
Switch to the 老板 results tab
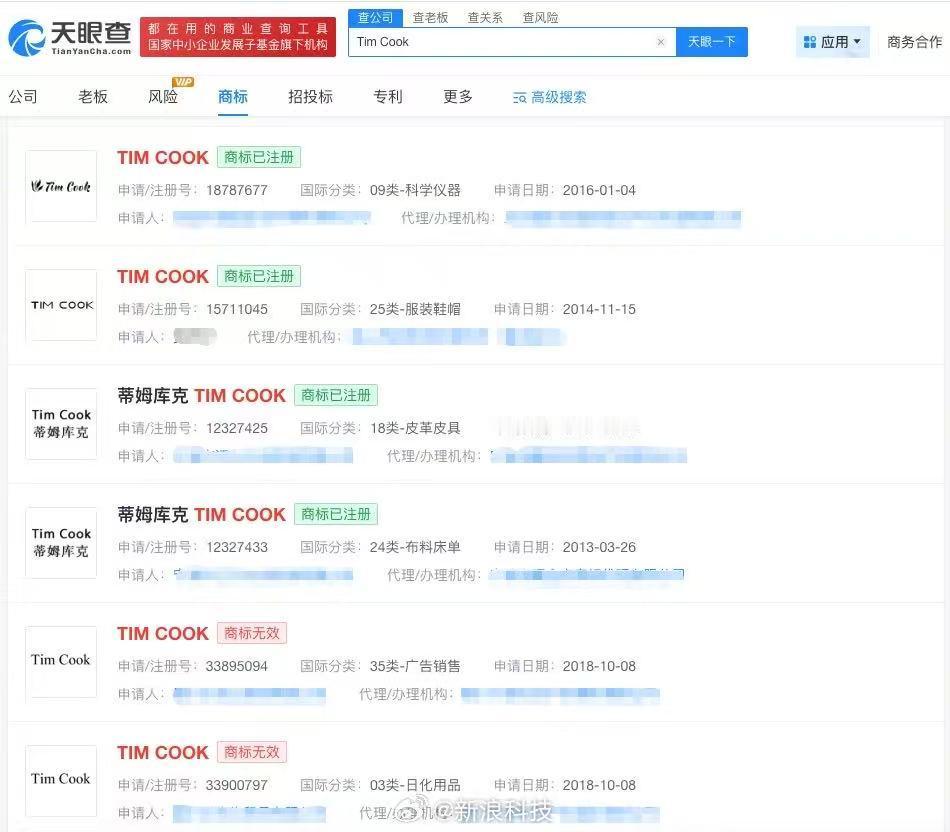click(x=93, y=96)
